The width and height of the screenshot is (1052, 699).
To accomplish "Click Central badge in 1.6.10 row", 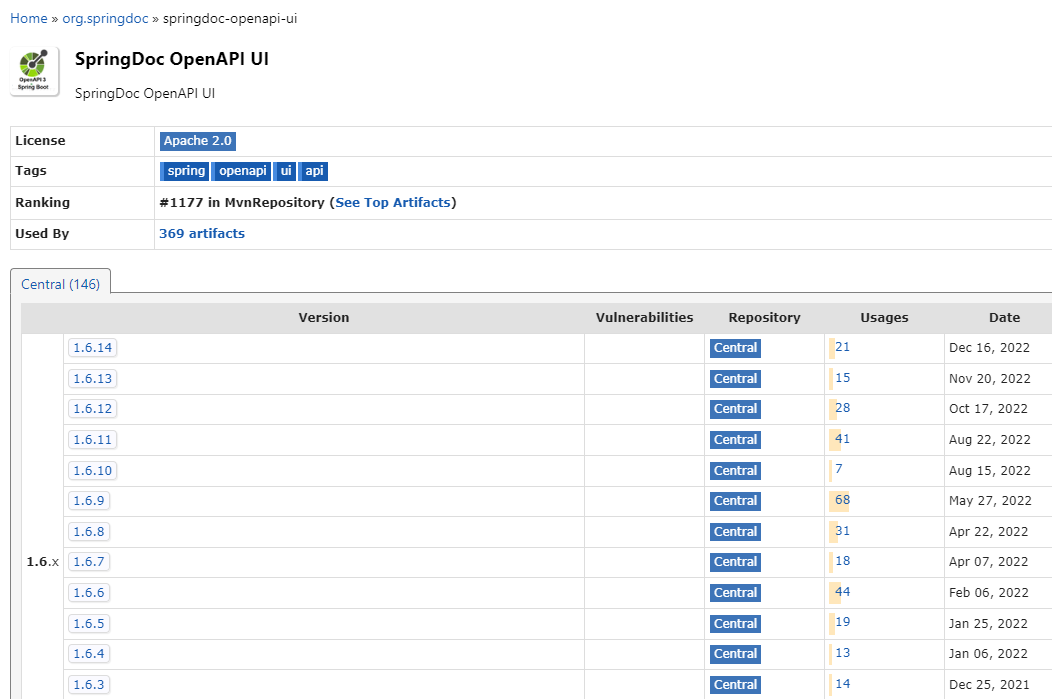I will 735,471.
